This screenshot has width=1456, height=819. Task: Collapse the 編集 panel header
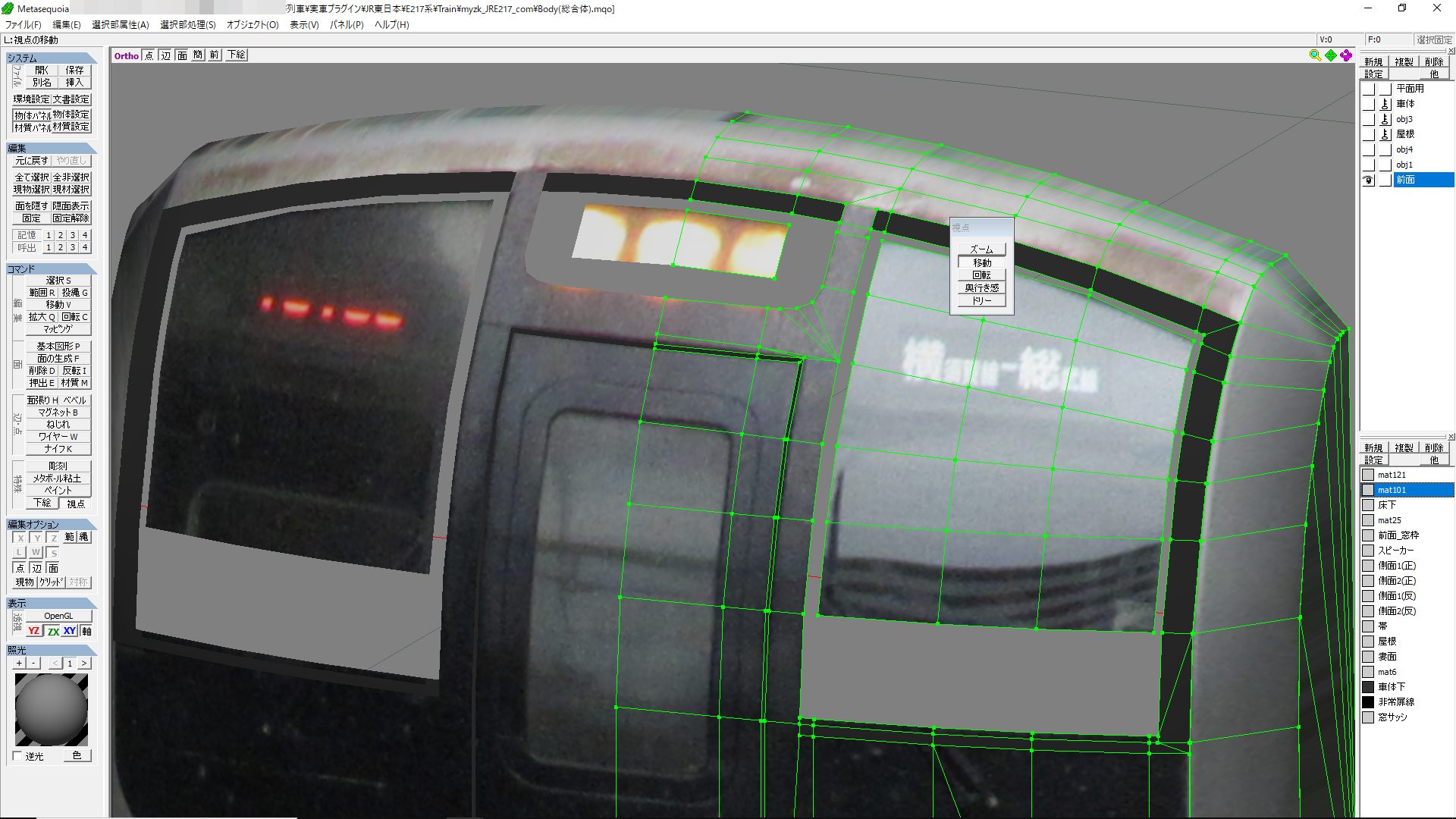point(51,149)
